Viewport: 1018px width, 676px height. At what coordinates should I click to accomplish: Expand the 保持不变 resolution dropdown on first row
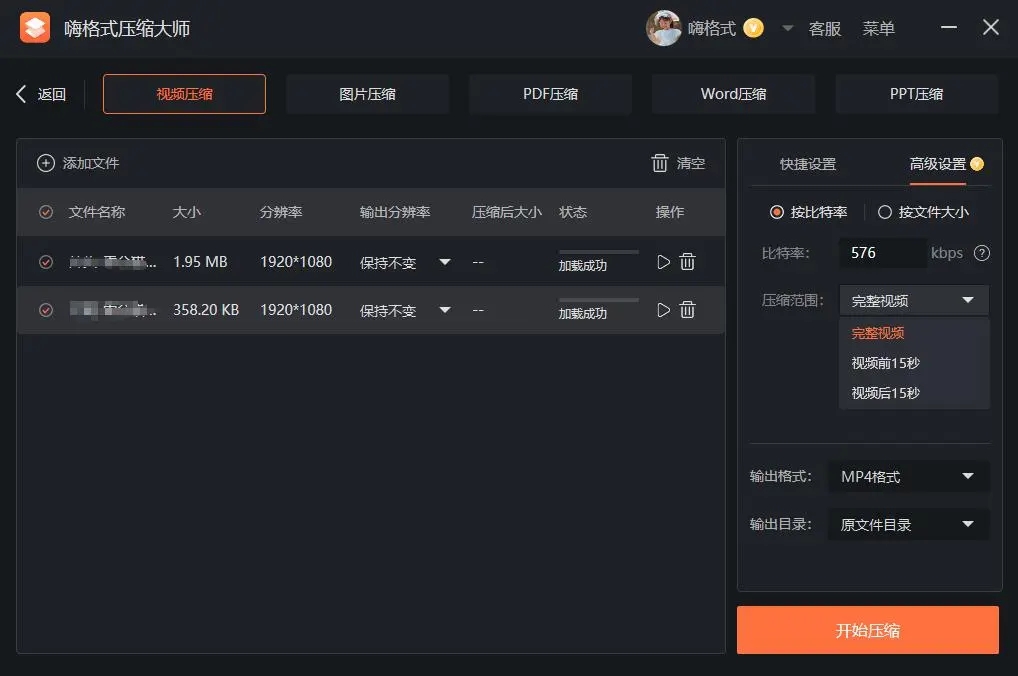pos(444,261)
